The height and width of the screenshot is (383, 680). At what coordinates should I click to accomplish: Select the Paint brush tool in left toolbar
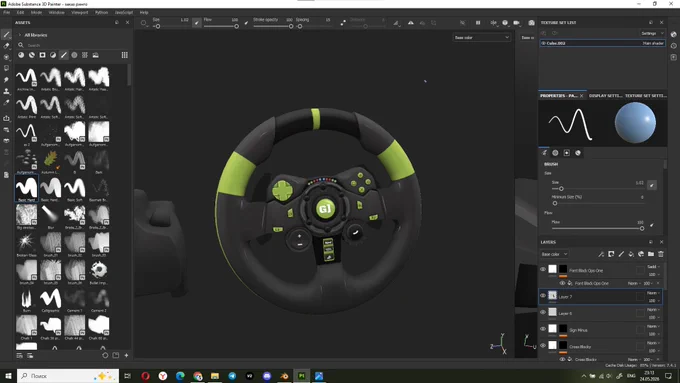coord(6,34)
